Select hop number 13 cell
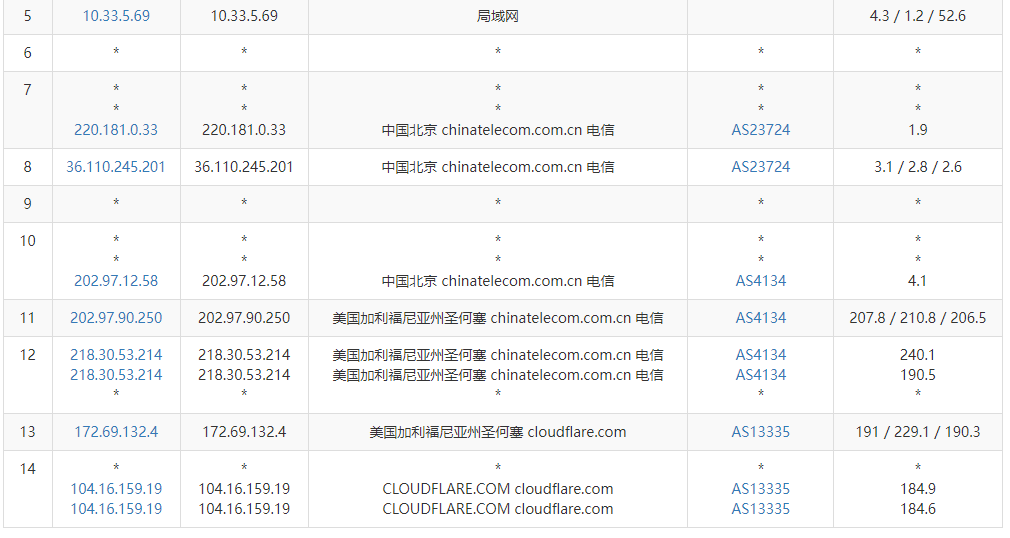Viewport: 1010px width, 538px height. (x=28, y=432)
